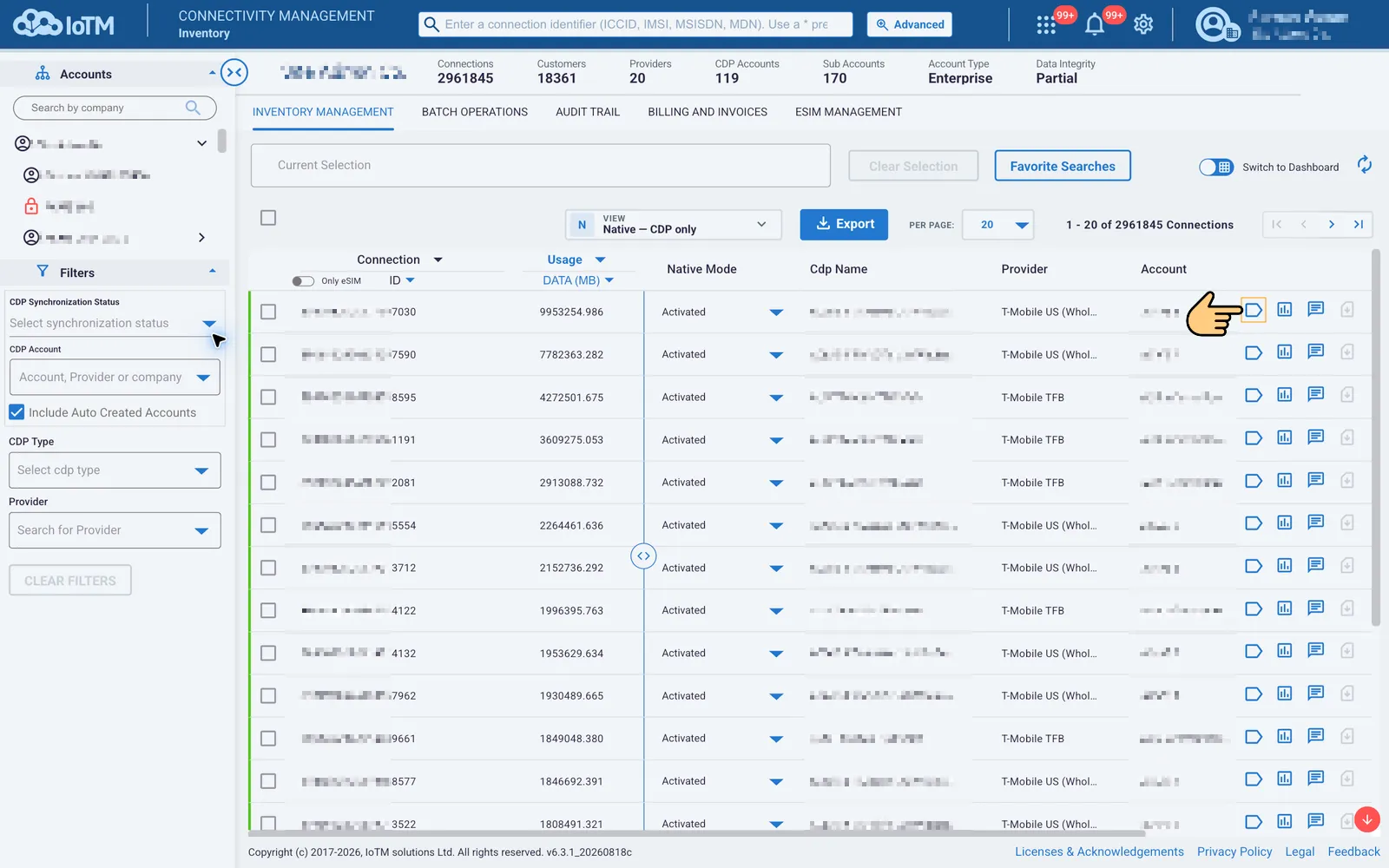Check the row for connection ending 7590
The image size is (1389, 868).
coord(268,354)
